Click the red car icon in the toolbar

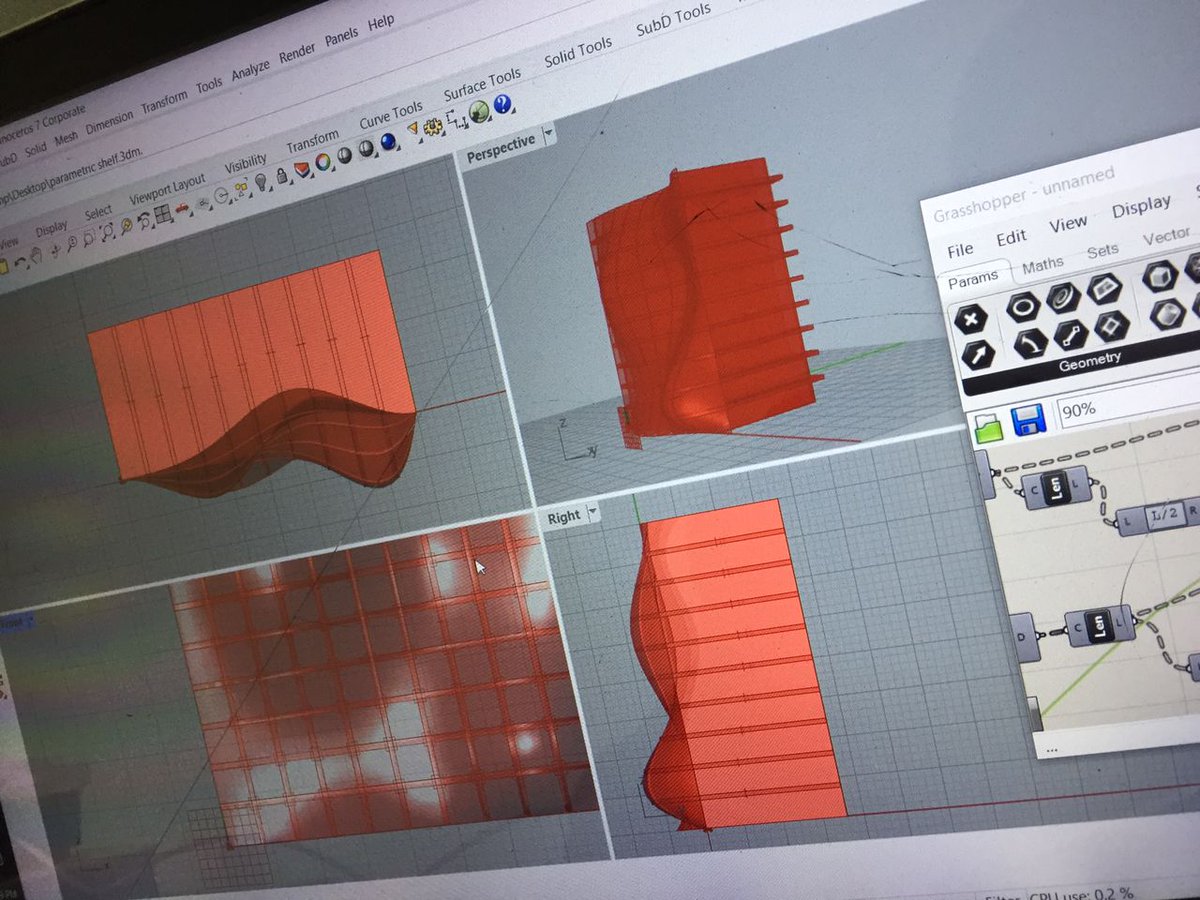pos(182,208)
